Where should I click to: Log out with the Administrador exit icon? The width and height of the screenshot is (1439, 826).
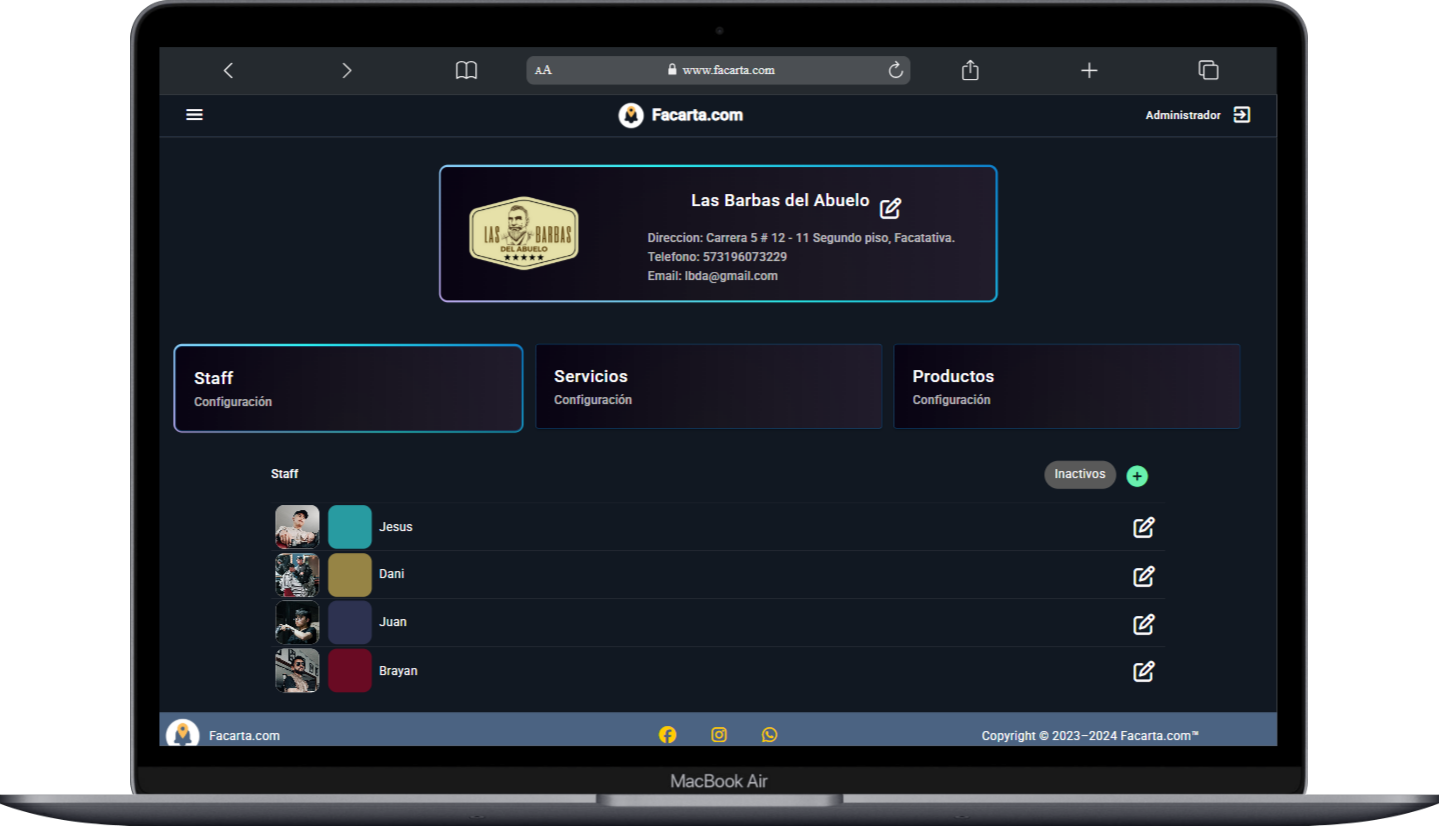(x=1241, y=115)
